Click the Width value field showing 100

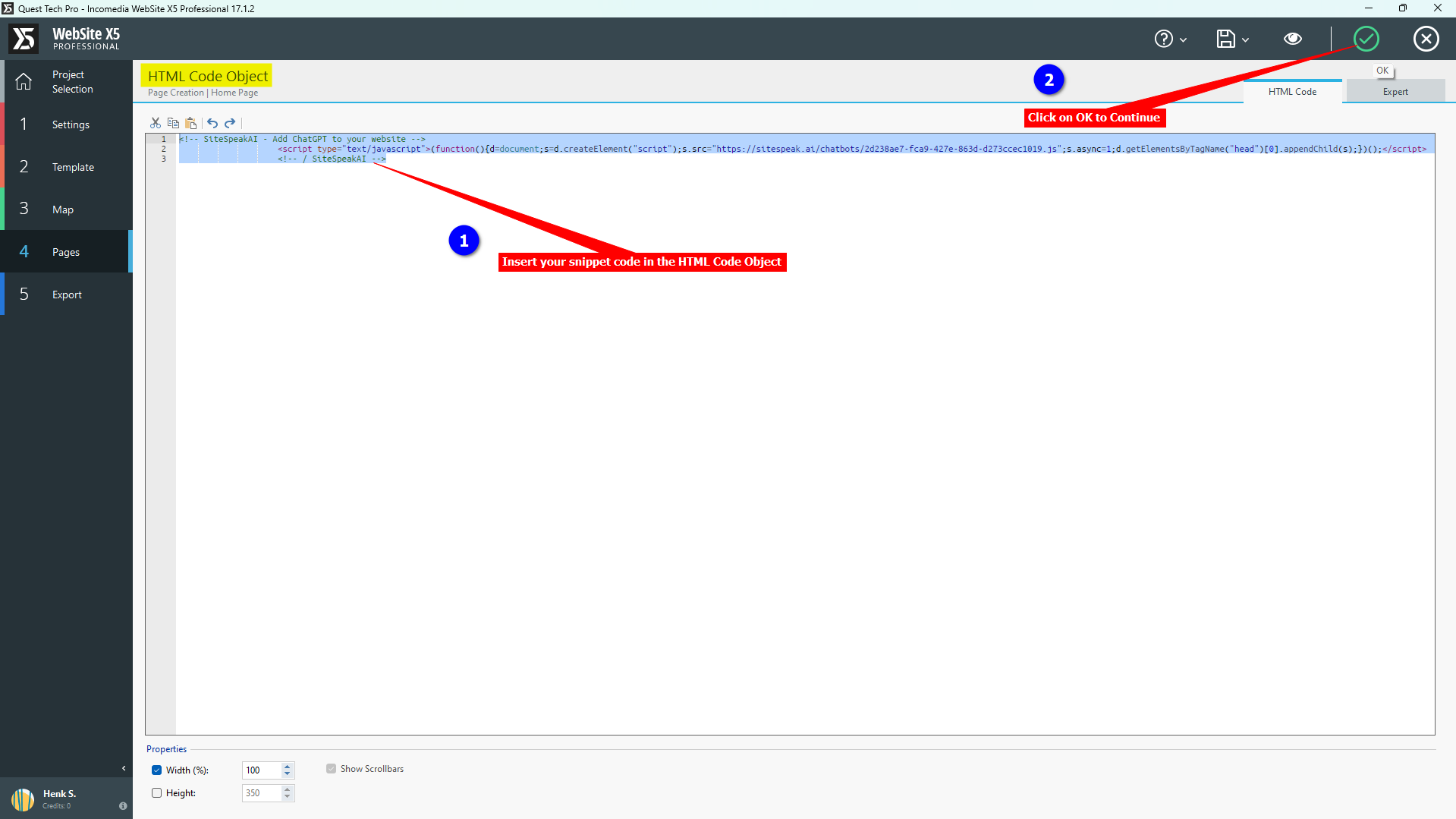point(261,770)
